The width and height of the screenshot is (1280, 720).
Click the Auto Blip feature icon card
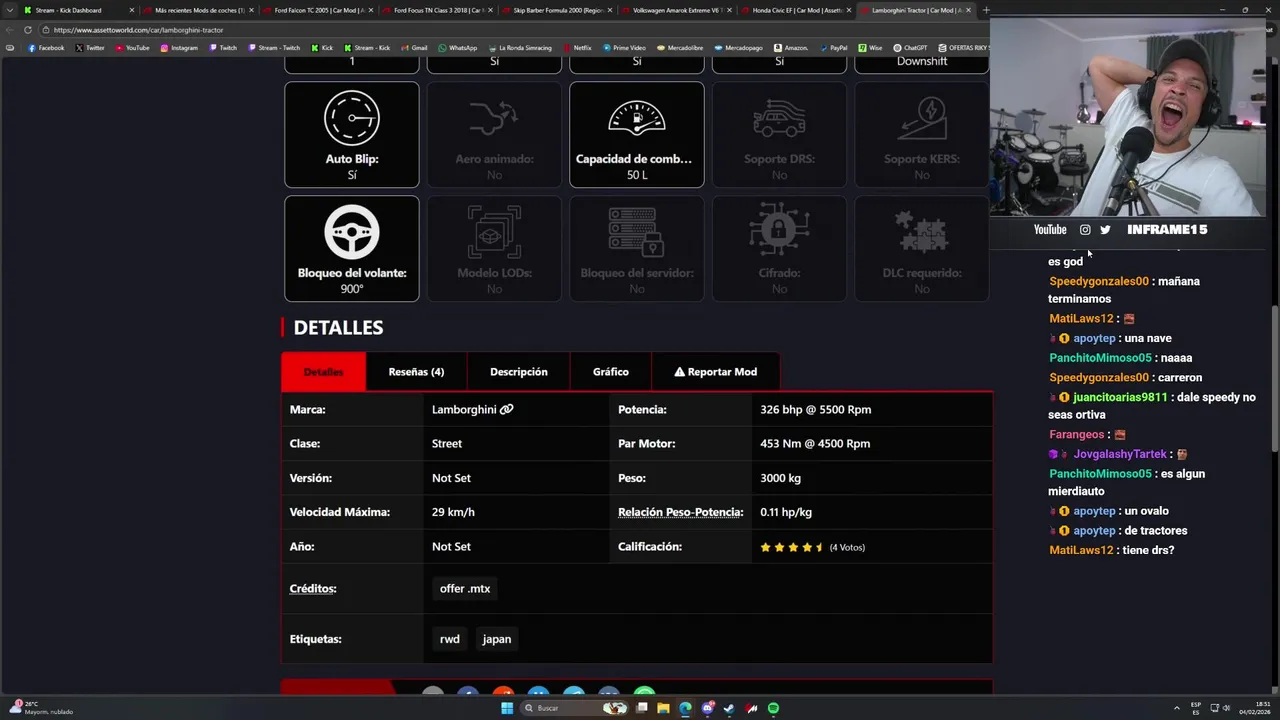point(352,135)
